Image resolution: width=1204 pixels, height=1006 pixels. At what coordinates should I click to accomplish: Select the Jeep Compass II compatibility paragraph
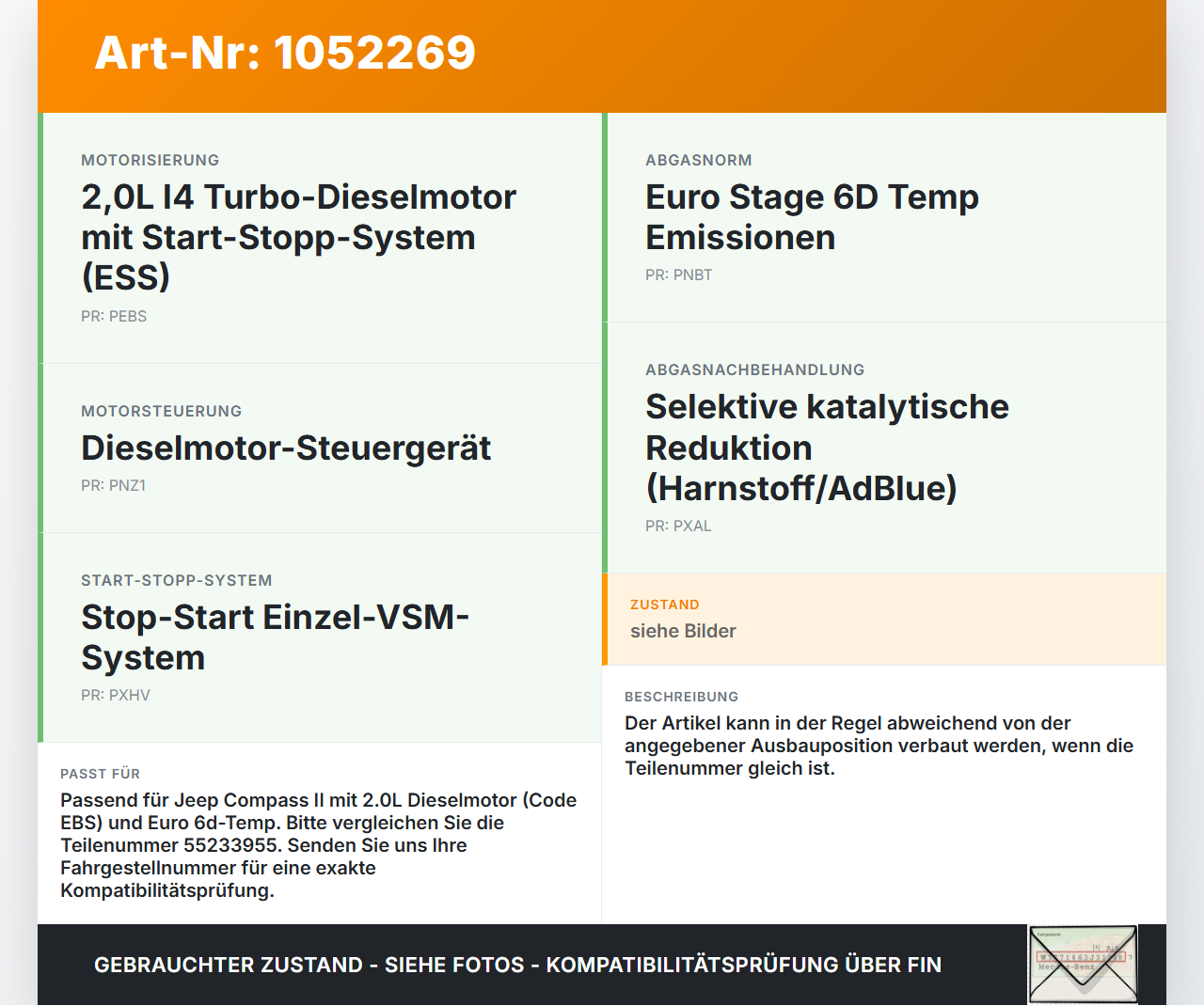point(319,845)
